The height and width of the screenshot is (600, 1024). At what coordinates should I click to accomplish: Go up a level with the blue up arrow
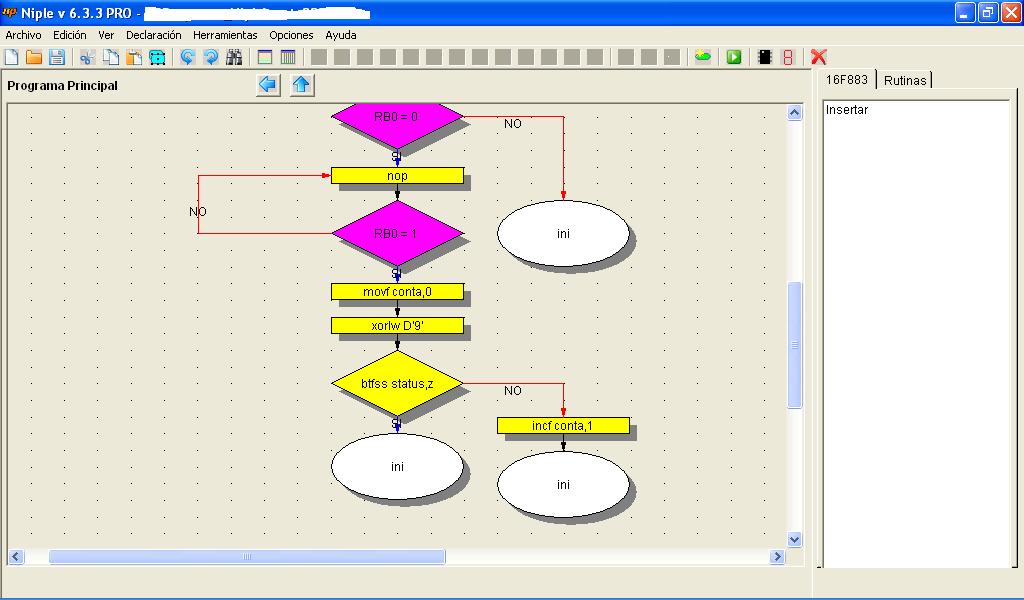click(301, 85)
